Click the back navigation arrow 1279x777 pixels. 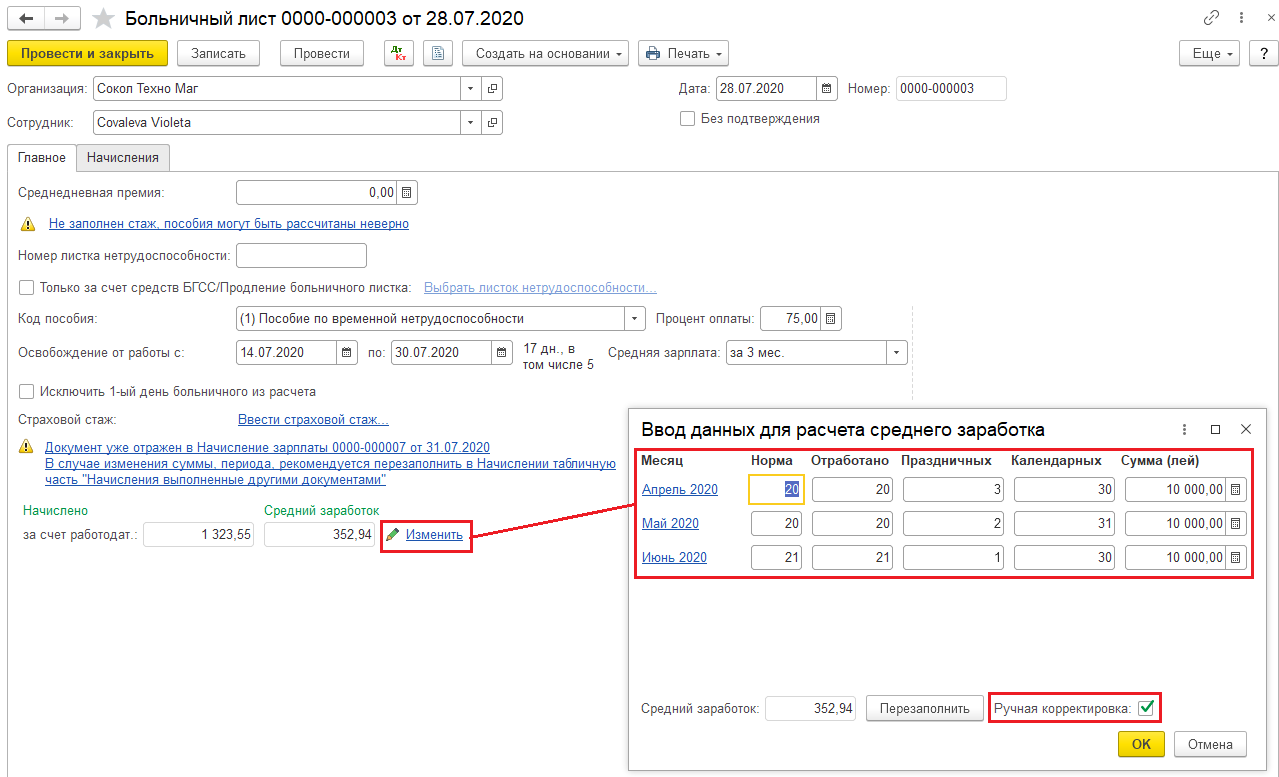pos(26,19)
